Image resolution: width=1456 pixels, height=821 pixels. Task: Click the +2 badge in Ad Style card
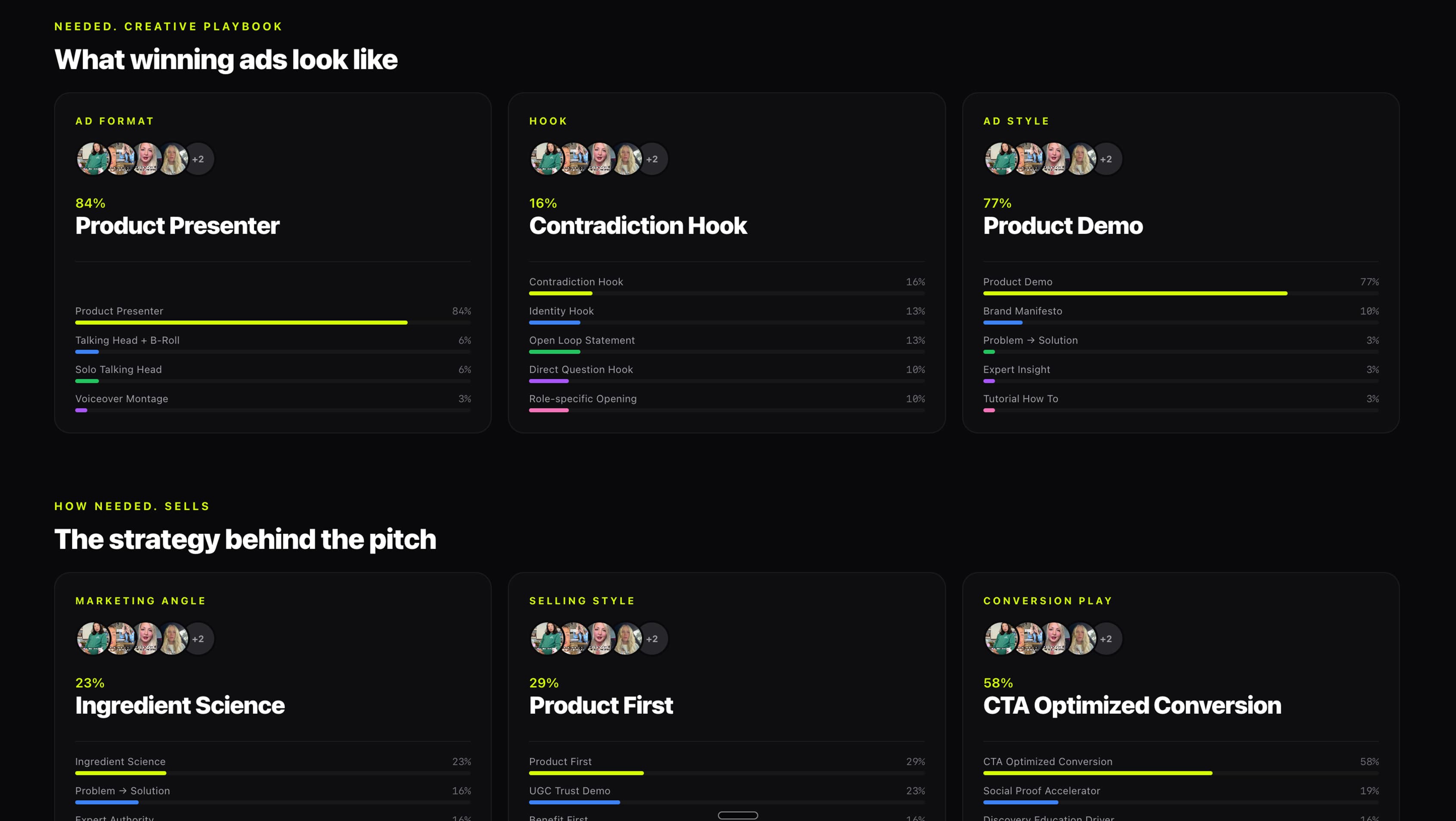(x=1106, y=159)
